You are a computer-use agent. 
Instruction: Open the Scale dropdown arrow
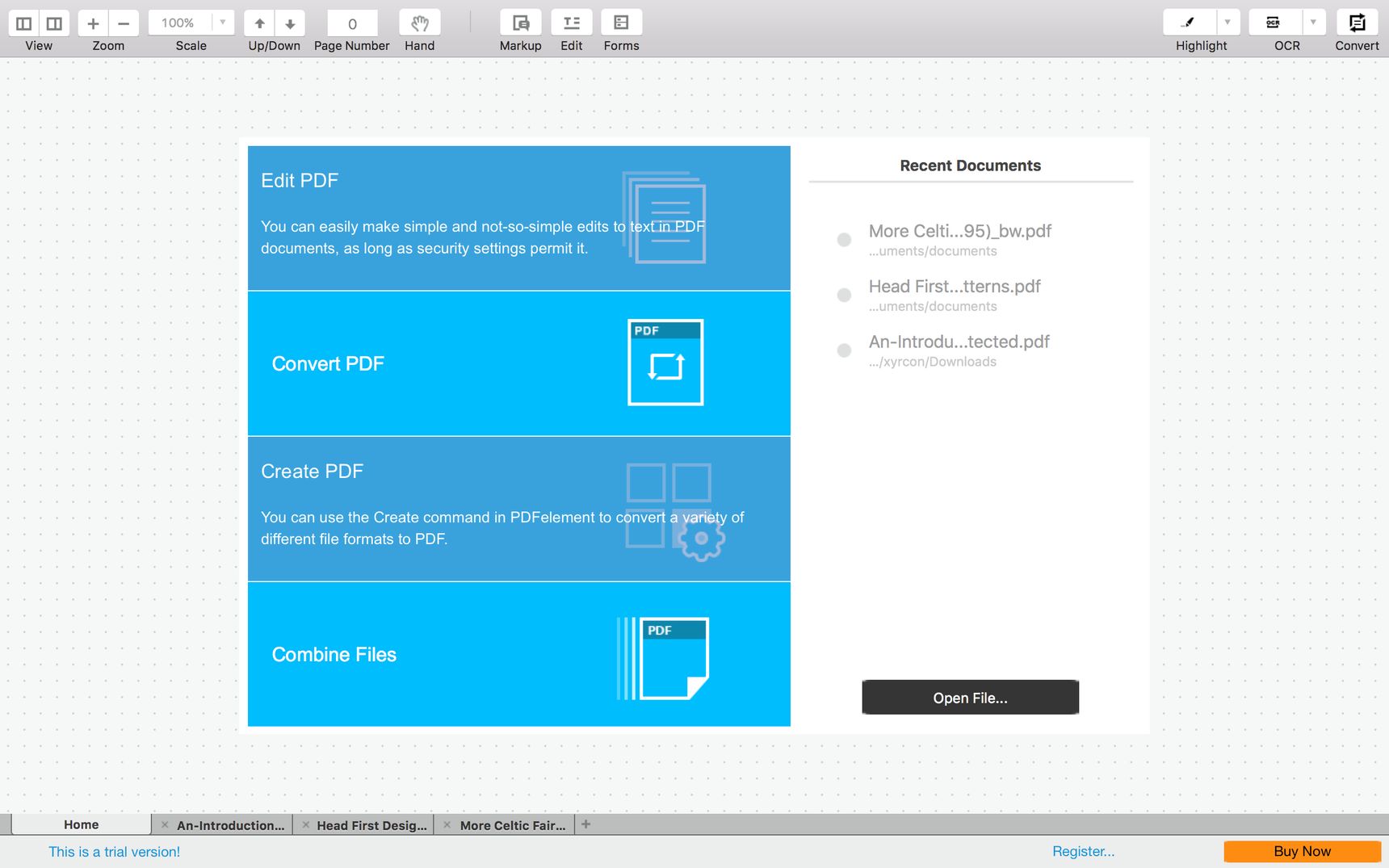point(223,23)
